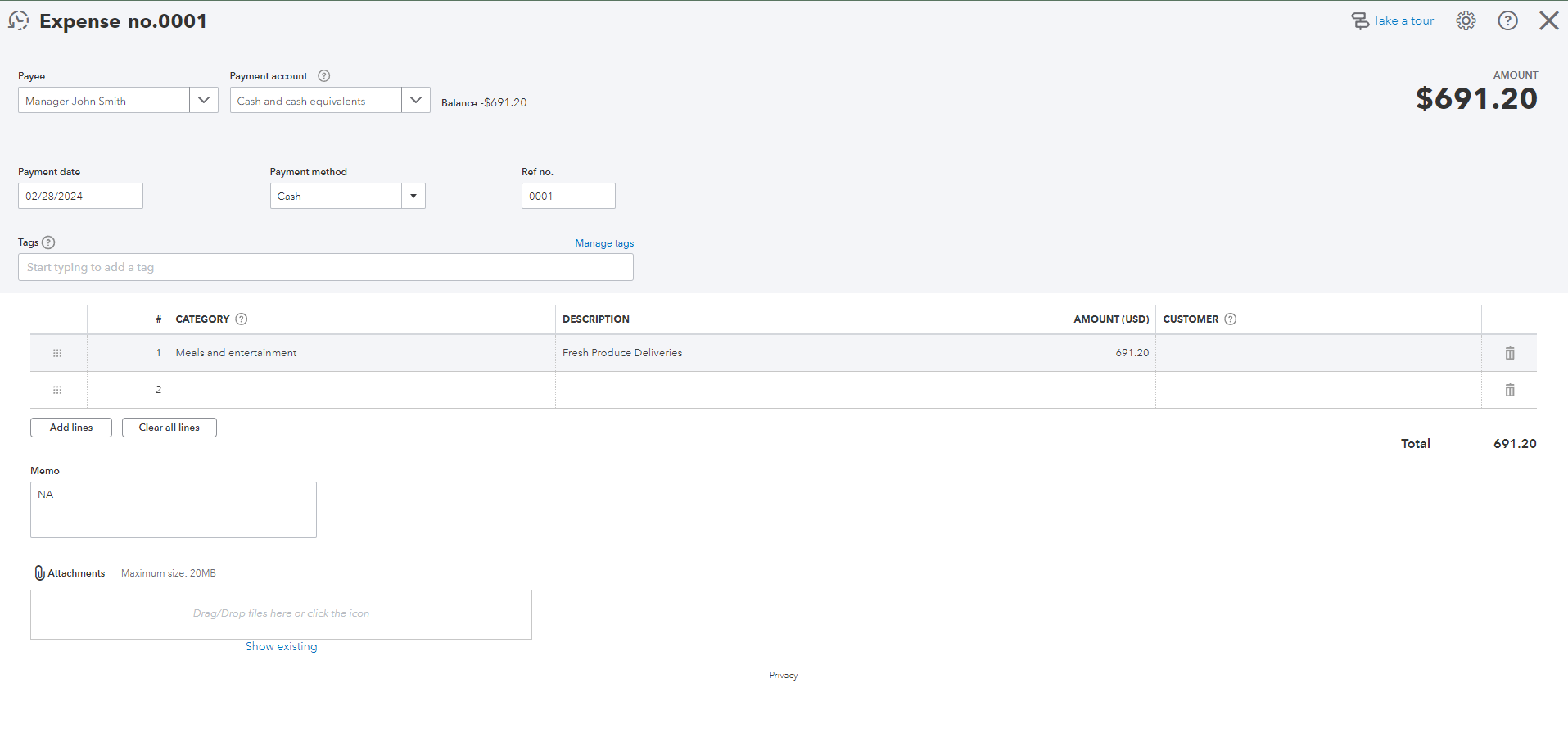Click the Balance -$691.20 text
The height and width of the screenshot is (733, 1568).
tap(484, 103)
